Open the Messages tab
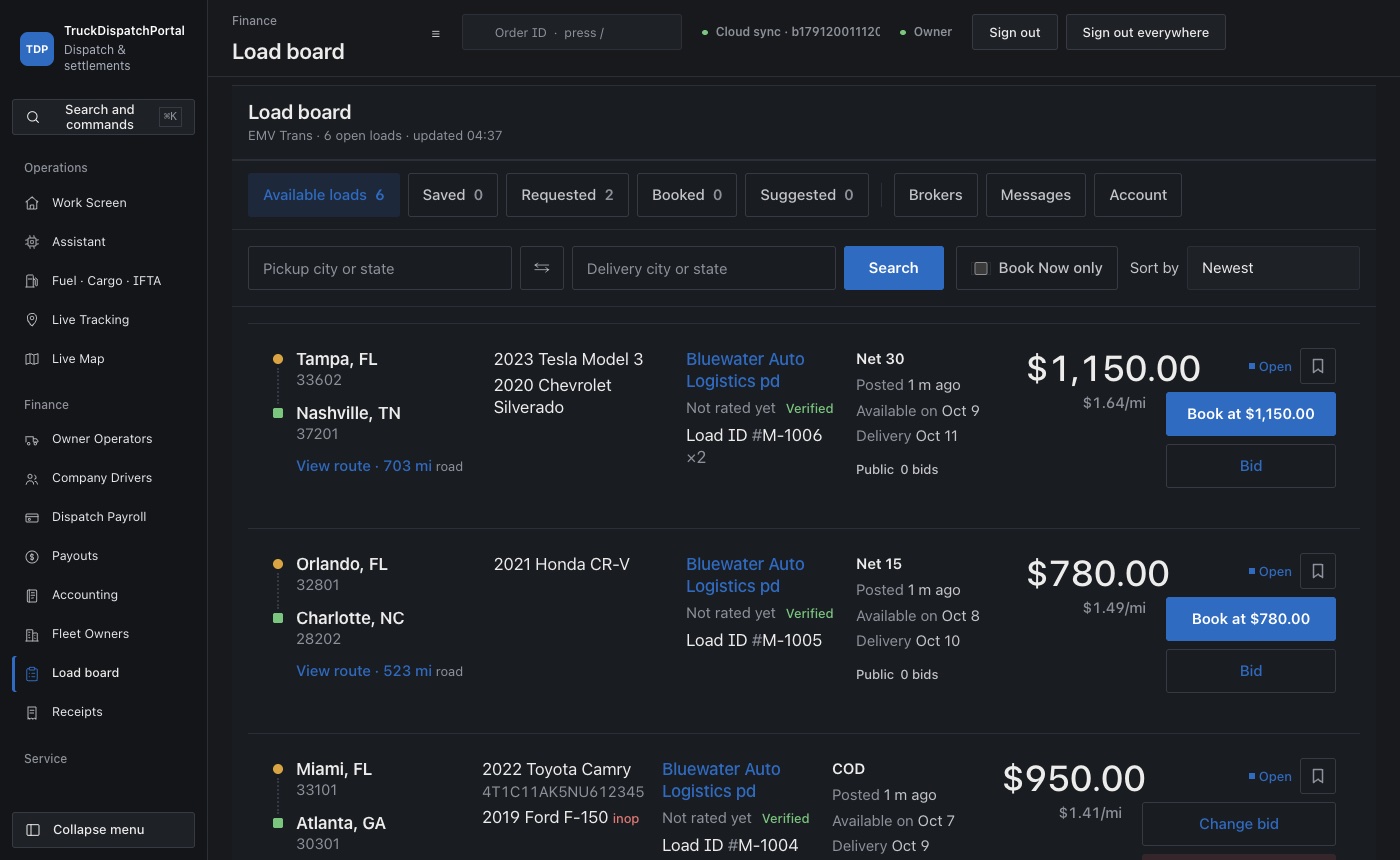The width and height of the screenshot is (1400, 860). click(1036, 195)
